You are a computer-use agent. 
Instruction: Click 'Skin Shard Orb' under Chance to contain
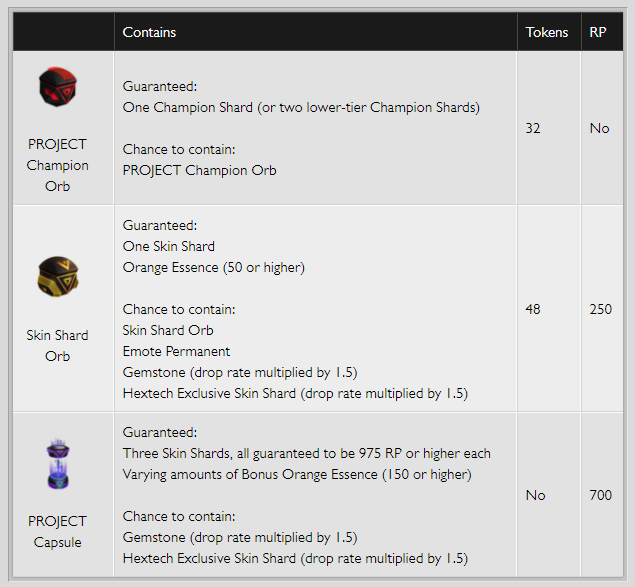pos(168,330)
